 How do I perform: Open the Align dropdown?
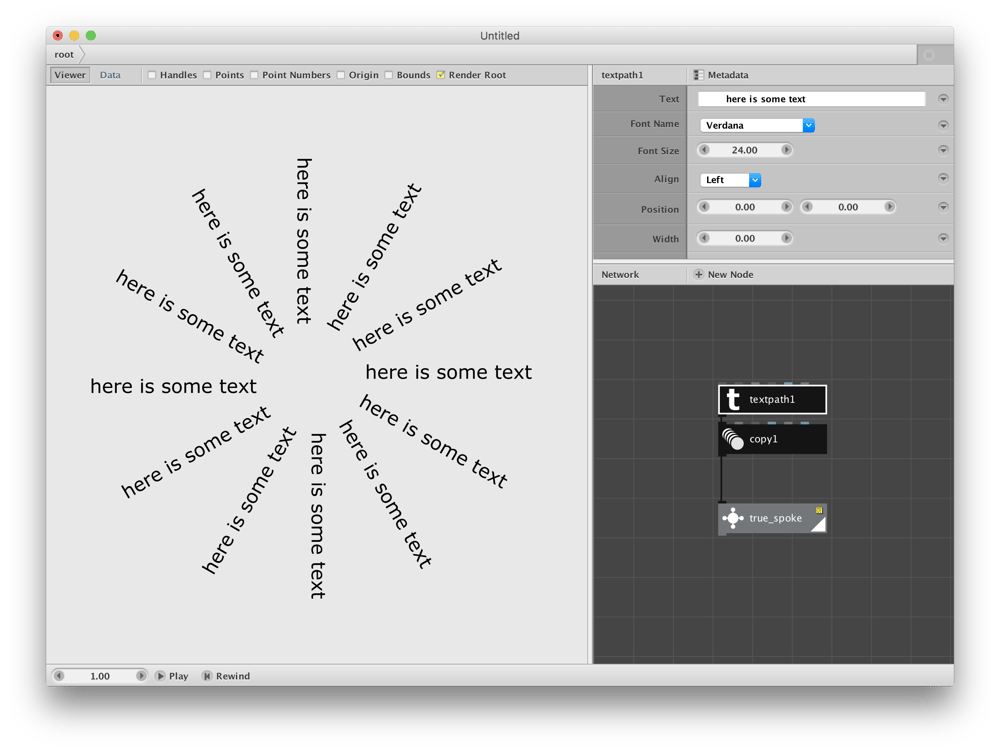[730, 180]
